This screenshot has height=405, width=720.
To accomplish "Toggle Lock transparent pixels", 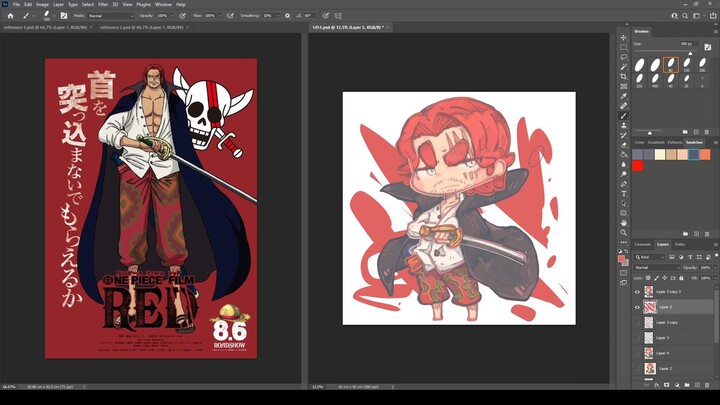I will pyautogui.click(x=648, y=278).
